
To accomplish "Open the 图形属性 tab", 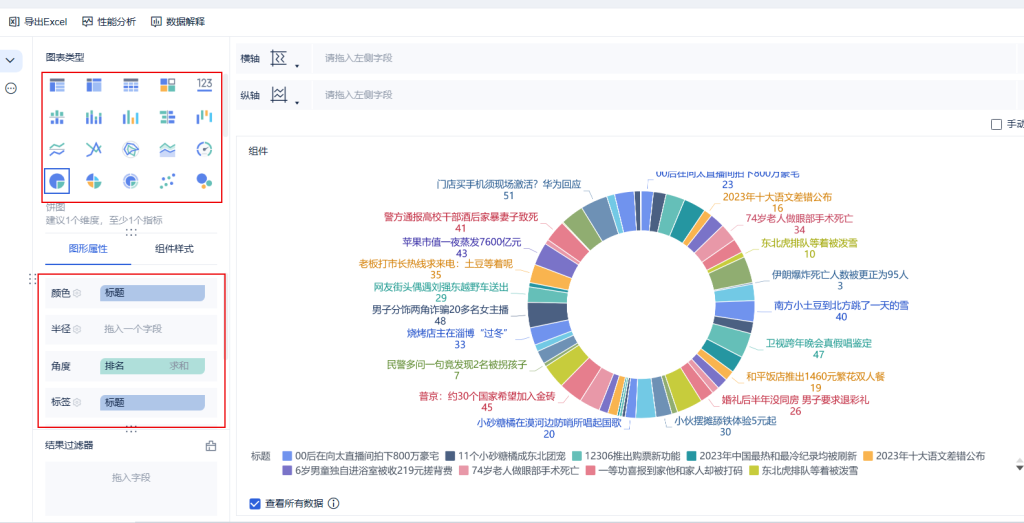I will tap(88, 248).
